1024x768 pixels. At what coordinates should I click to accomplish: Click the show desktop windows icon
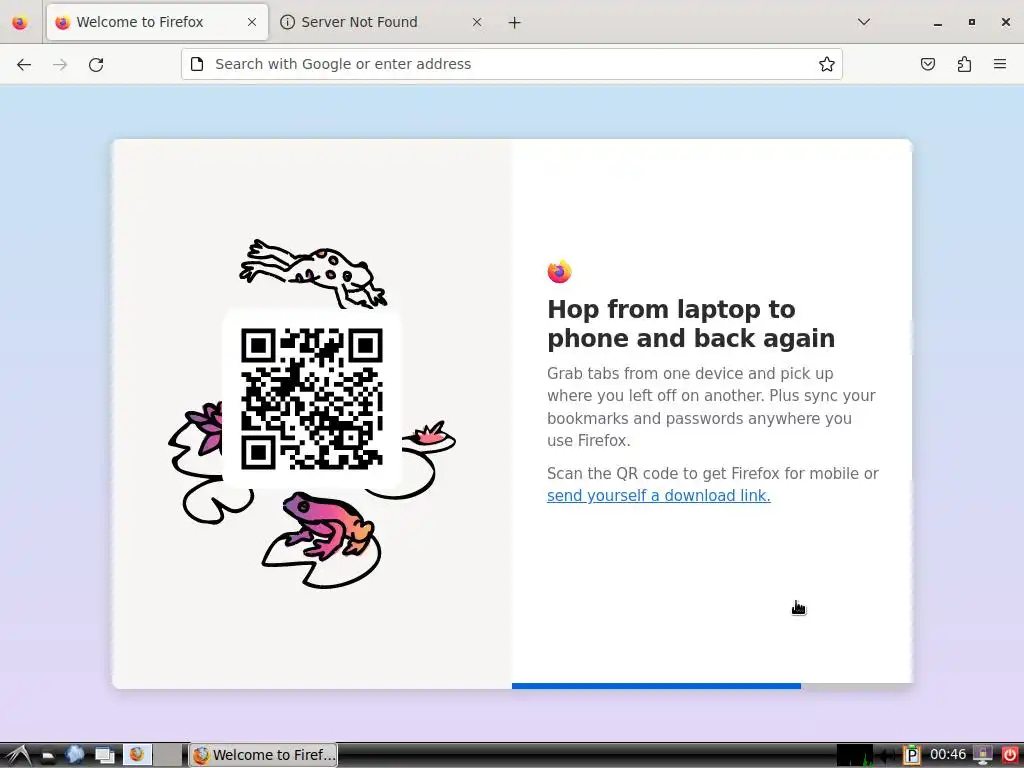104,756
